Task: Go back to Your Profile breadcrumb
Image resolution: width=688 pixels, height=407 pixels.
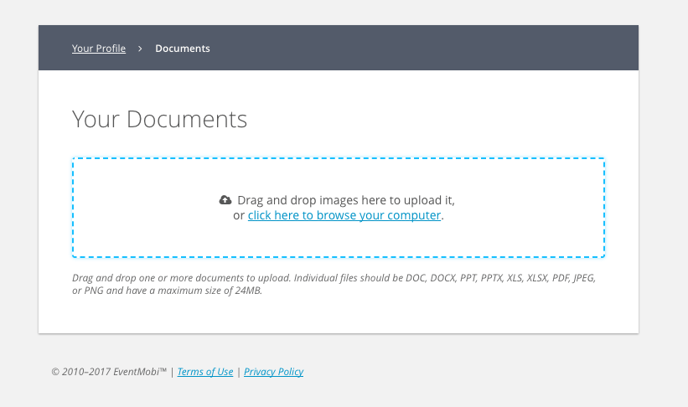Action: (x=99, y=48)
